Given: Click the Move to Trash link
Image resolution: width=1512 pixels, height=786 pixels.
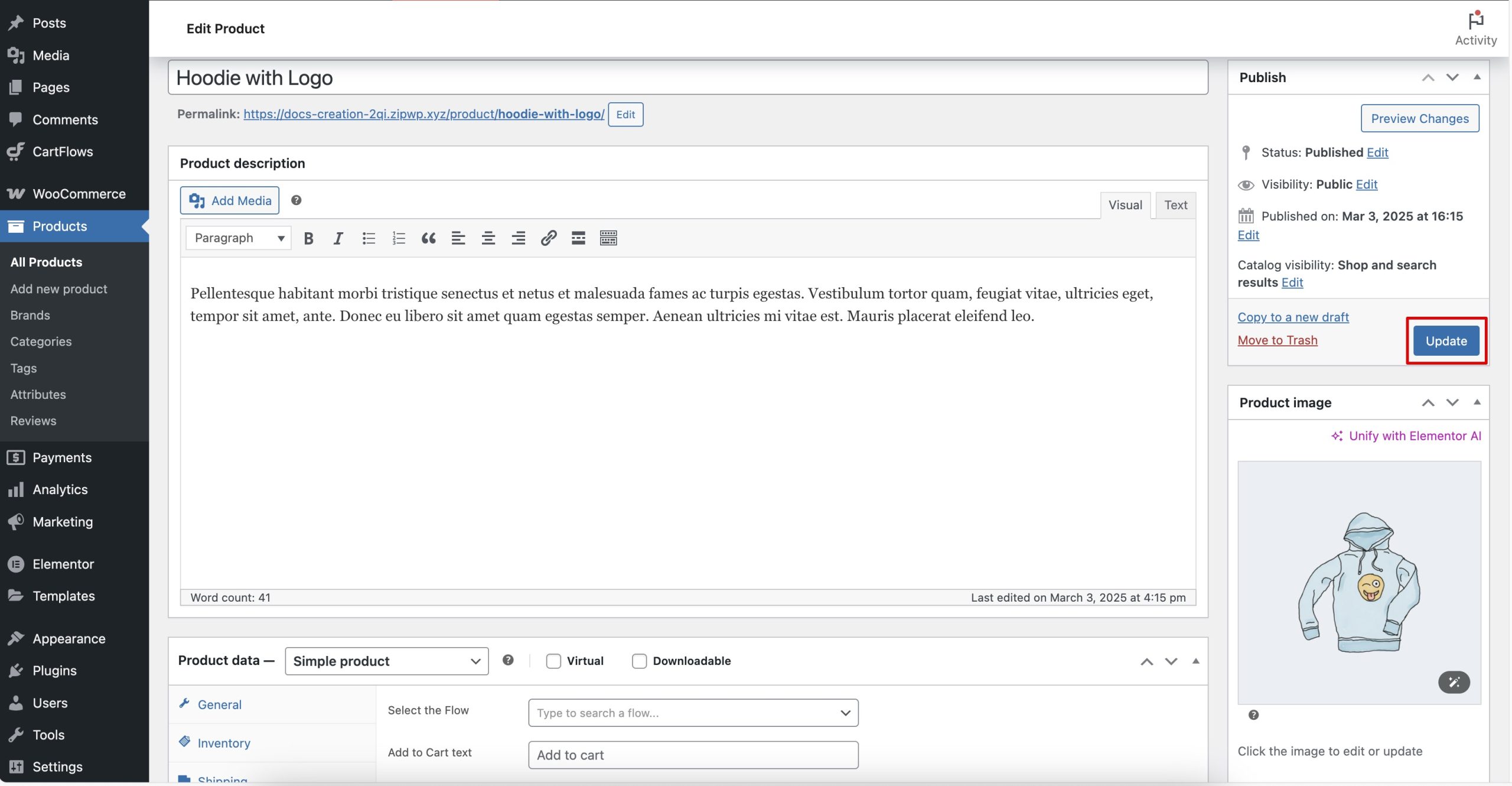Looking at the screenshot, I should [x=1277, y=340].
